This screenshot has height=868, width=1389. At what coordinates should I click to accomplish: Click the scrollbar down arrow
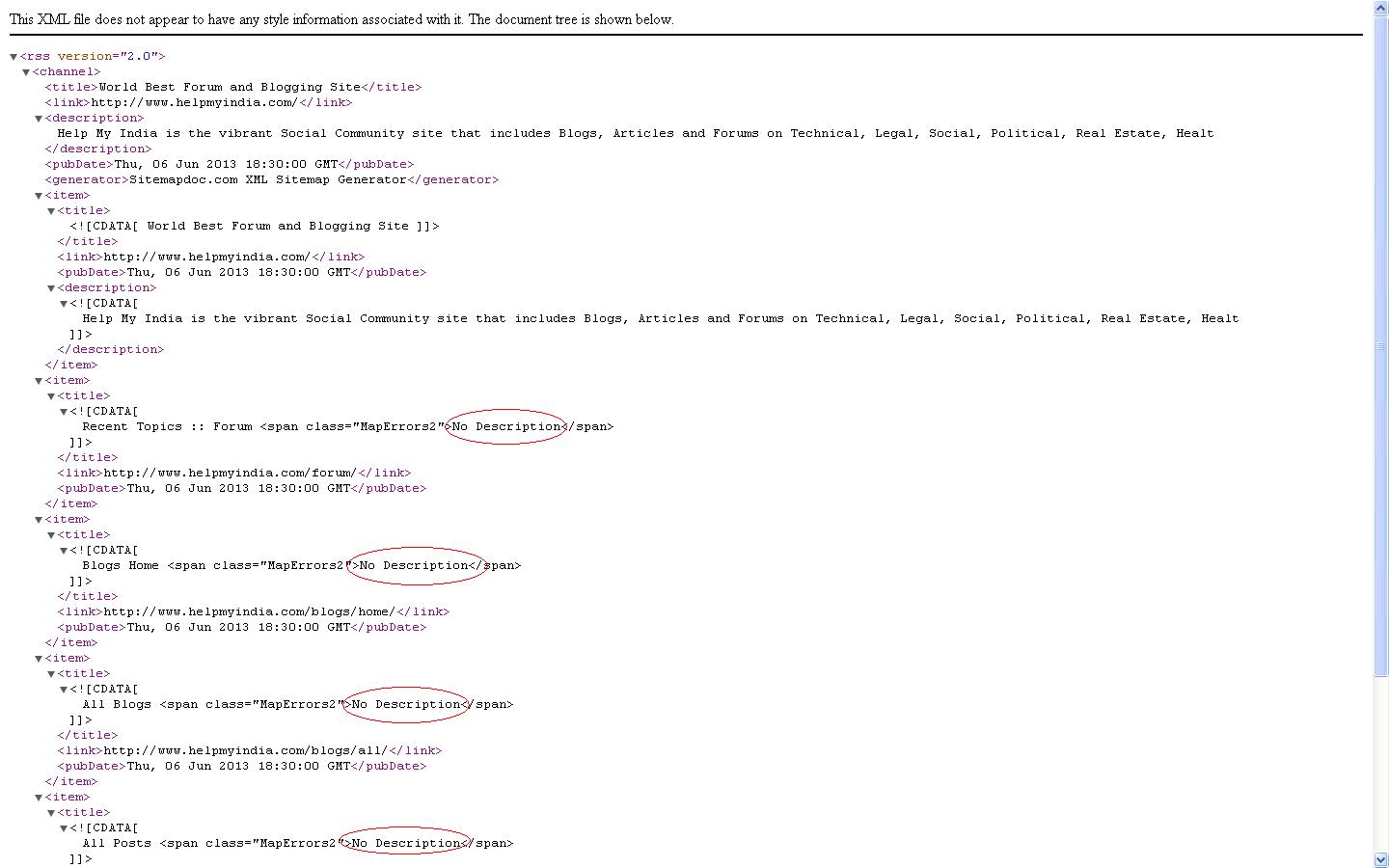point(1380,859)
